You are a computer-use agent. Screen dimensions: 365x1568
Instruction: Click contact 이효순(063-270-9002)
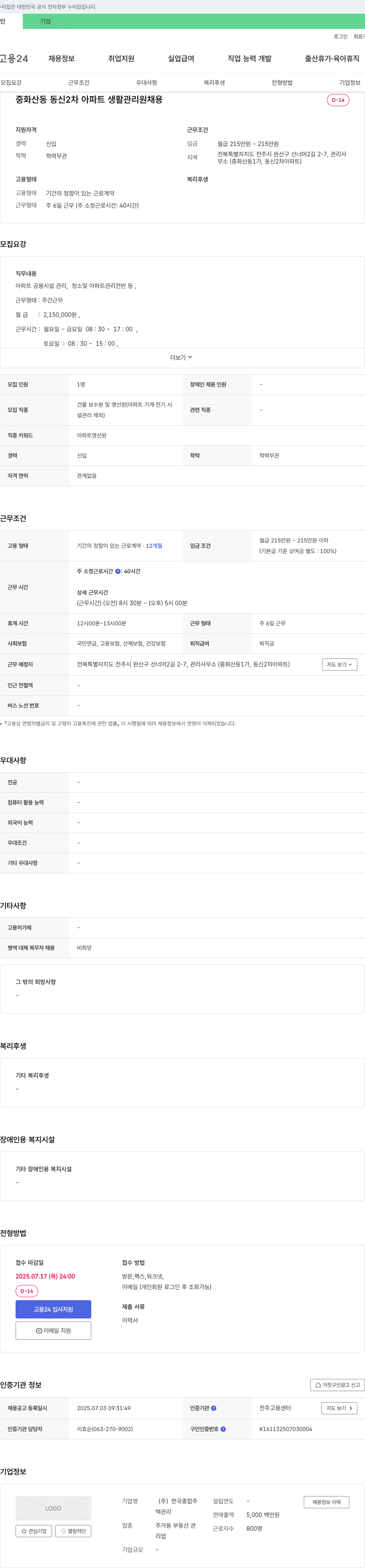105,1429
